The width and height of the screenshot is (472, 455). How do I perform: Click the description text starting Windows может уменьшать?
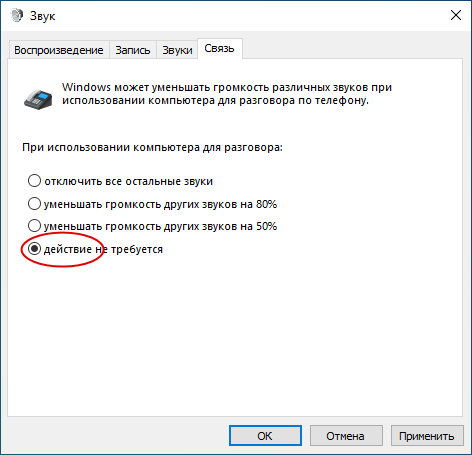(x=227, y=94)
